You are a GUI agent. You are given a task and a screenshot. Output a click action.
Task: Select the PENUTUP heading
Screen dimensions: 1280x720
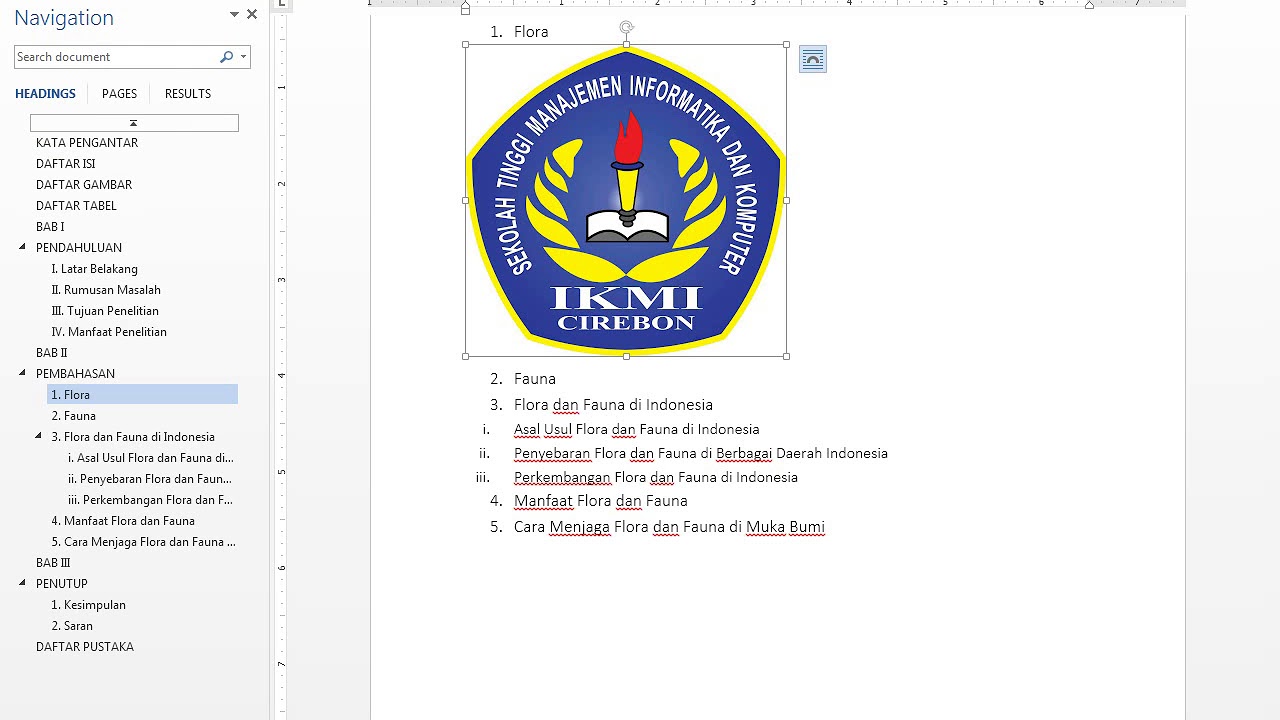[x=62, y=584]
